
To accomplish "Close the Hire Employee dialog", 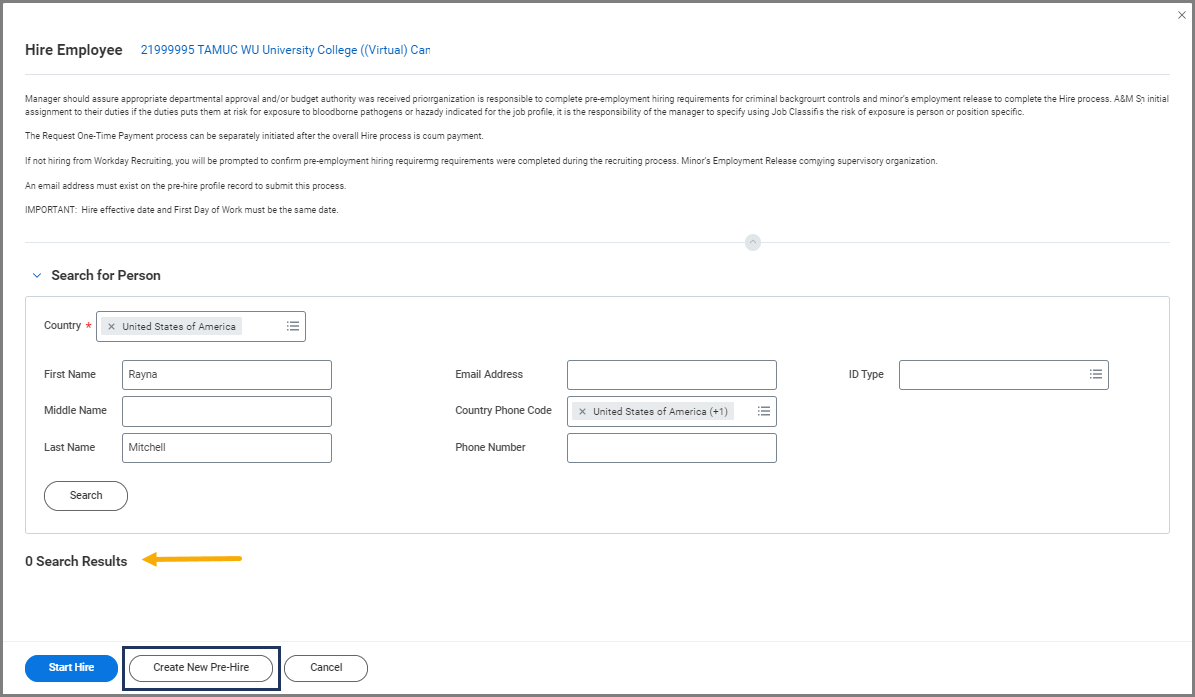I will 1181,15.
